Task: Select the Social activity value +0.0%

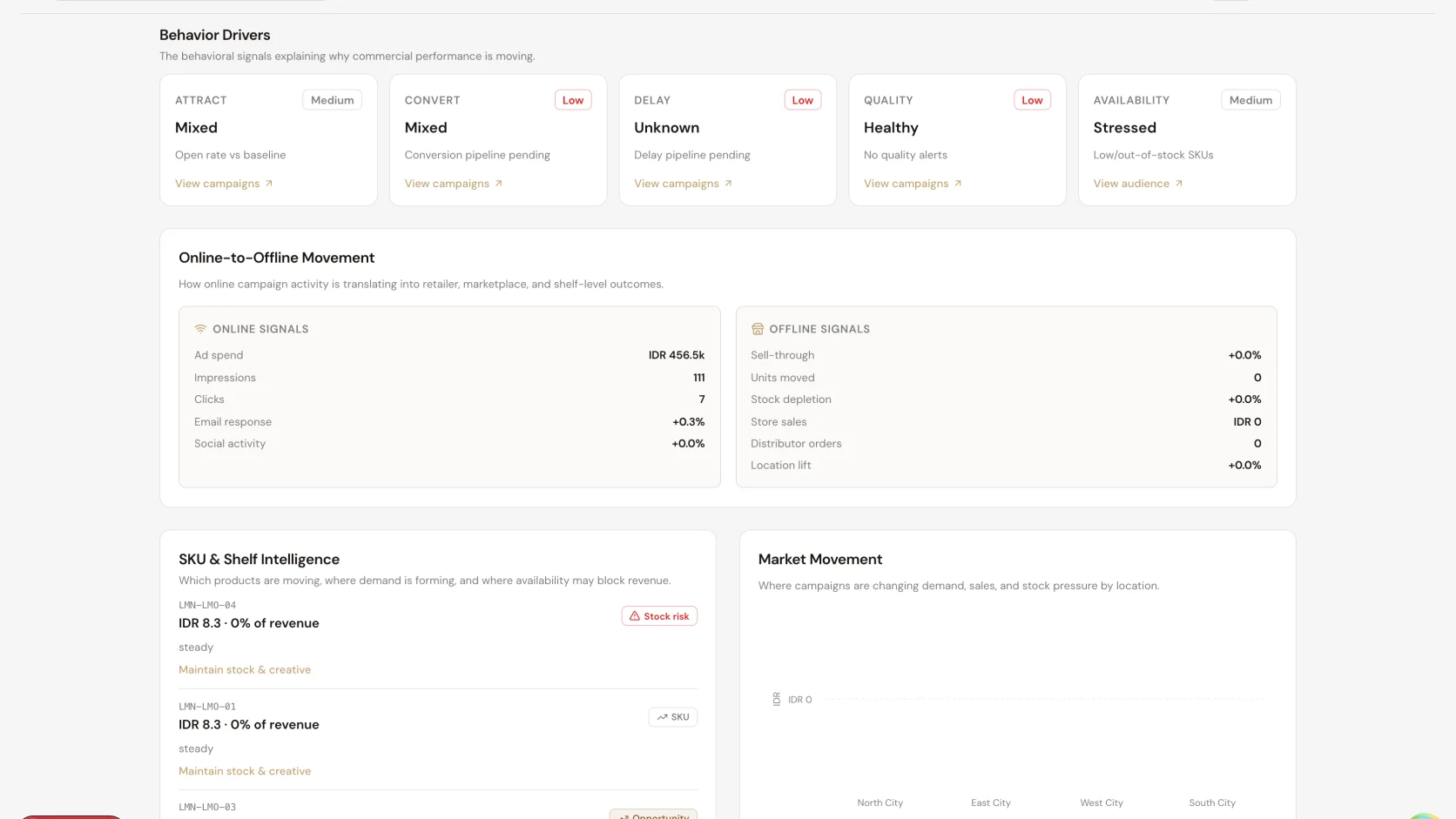Action: tap(688, 444)
